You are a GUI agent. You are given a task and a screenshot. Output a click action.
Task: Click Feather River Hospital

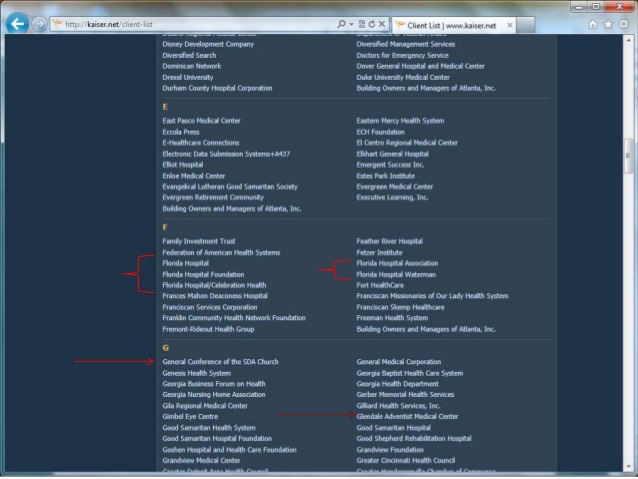coord(390,241)
